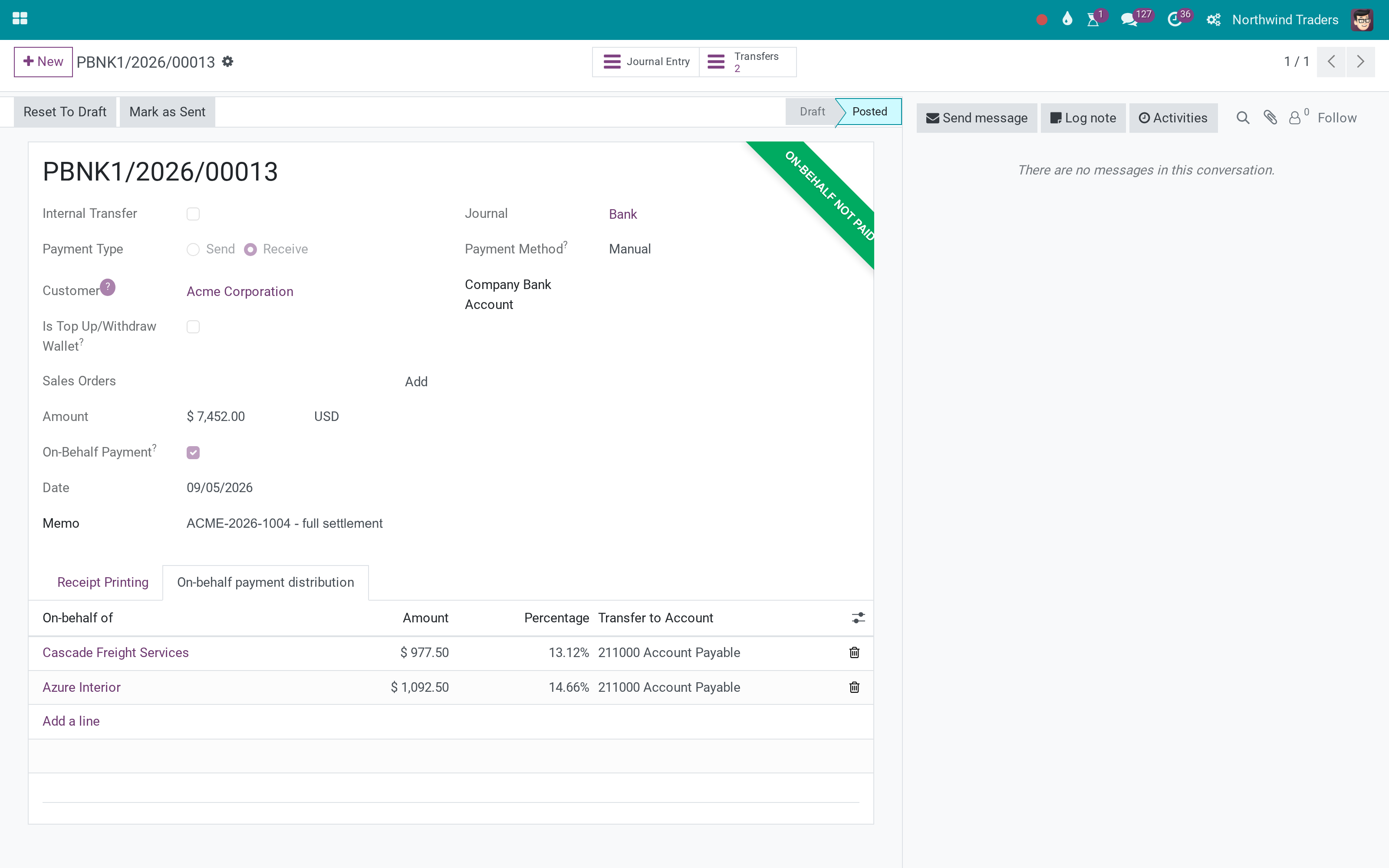Delete Azure Interior distribution line
1389x868 pixels.
click(854, 687)
